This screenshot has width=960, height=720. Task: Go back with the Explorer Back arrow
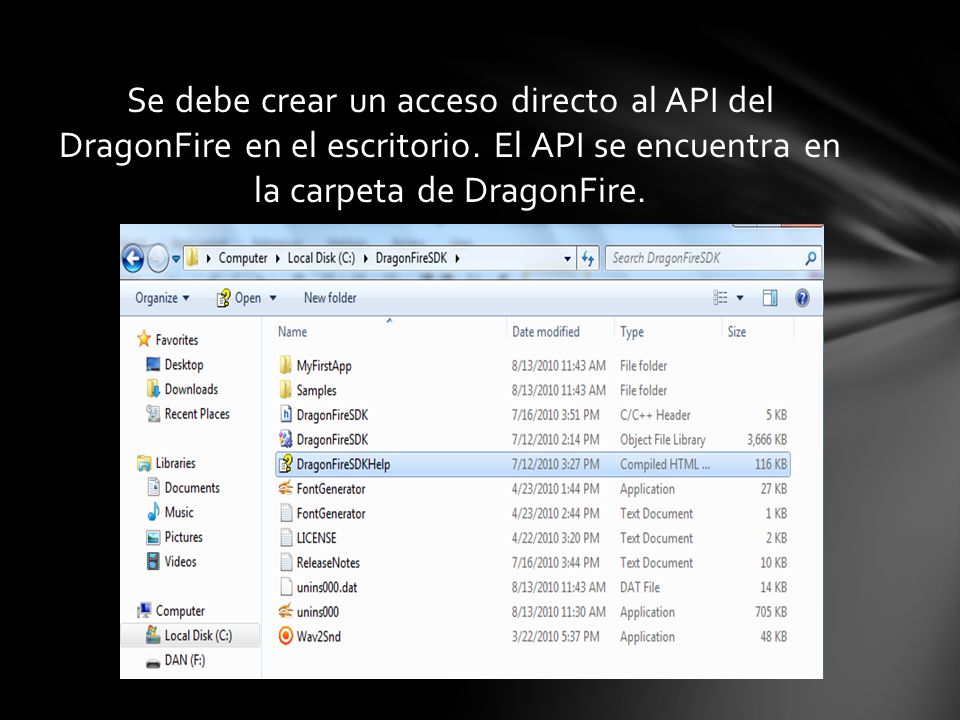point(133,258)
